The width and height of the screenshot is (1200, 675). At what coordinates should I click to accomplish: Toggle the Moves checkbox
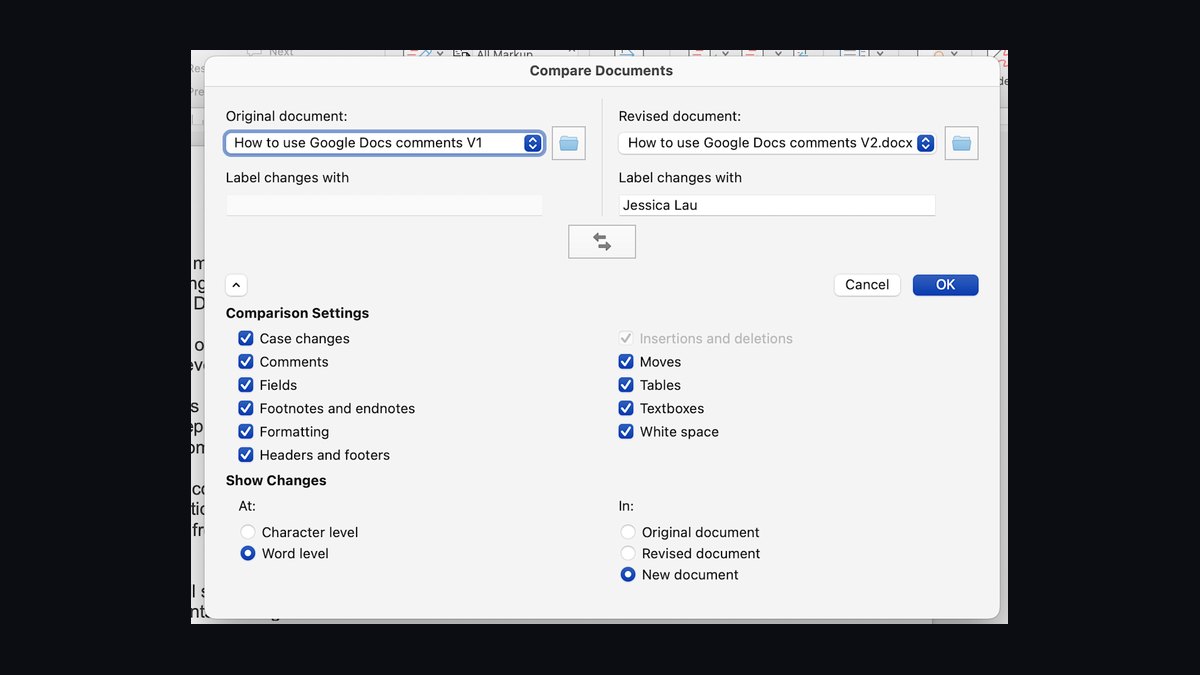click(x=626, y=362)
